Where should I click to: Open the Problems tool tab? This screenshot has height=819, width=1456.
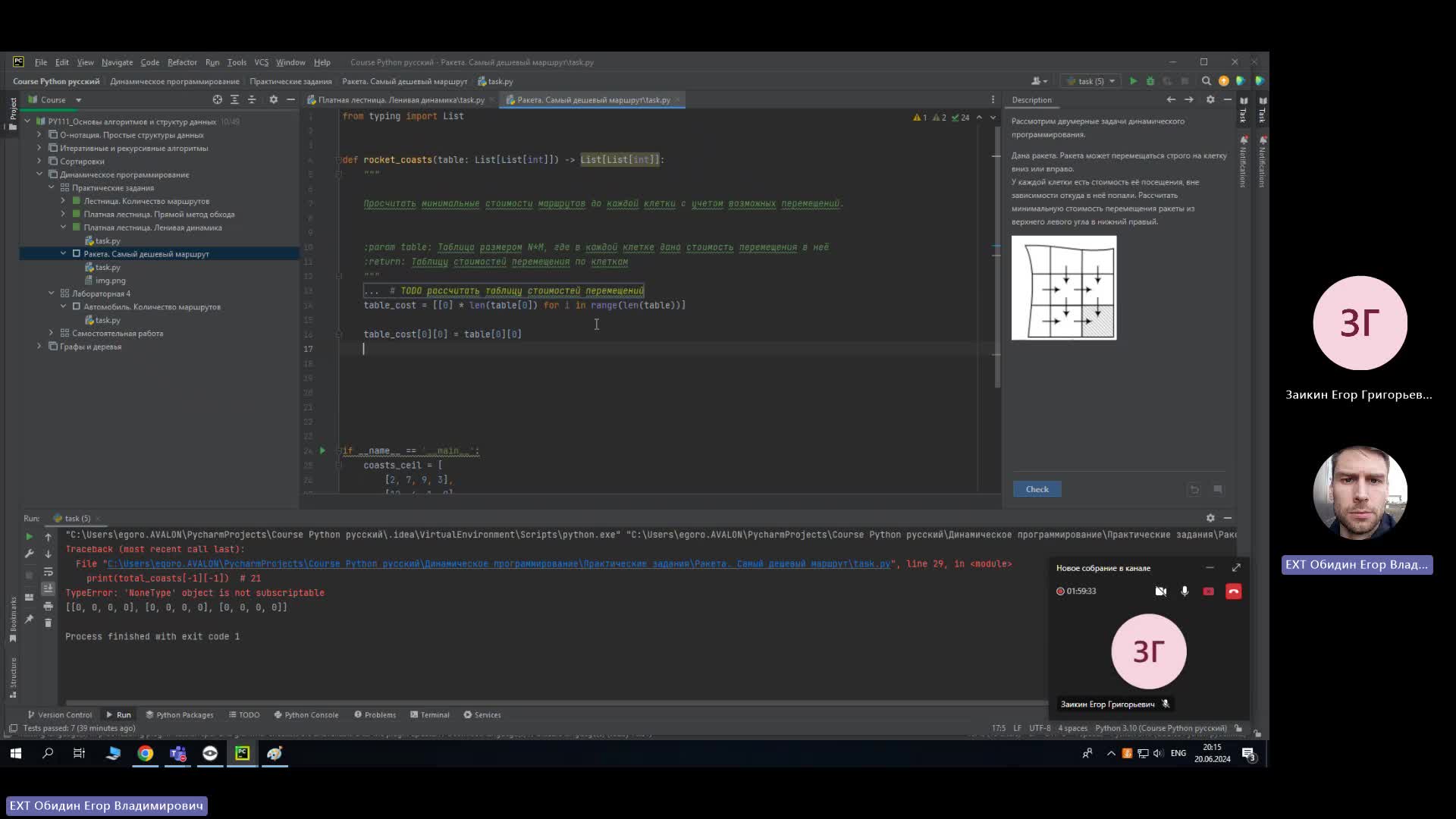[x=375, y=715]
